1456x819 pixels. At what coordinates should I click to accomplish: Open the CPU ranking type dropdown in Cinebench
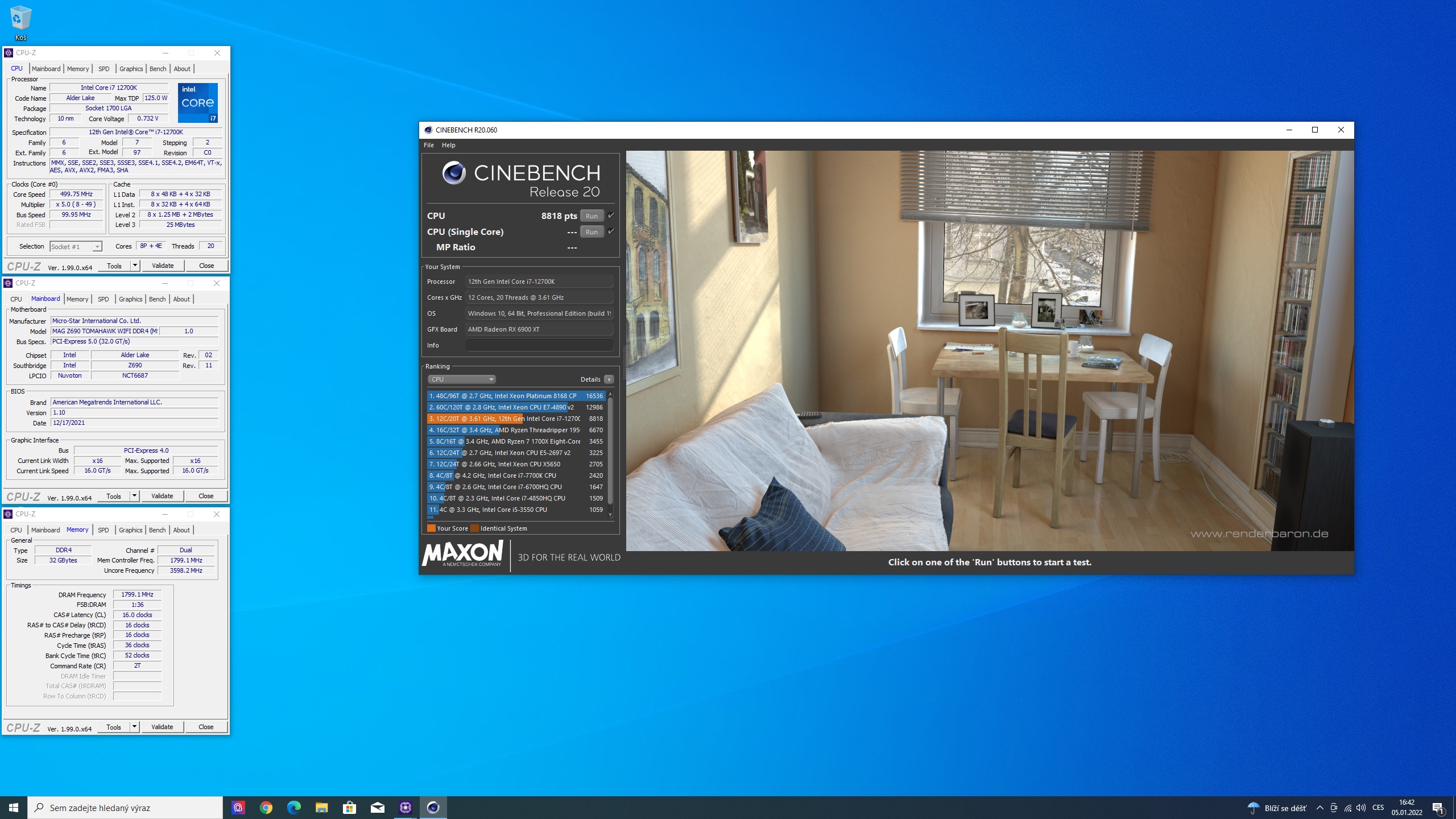462,379
